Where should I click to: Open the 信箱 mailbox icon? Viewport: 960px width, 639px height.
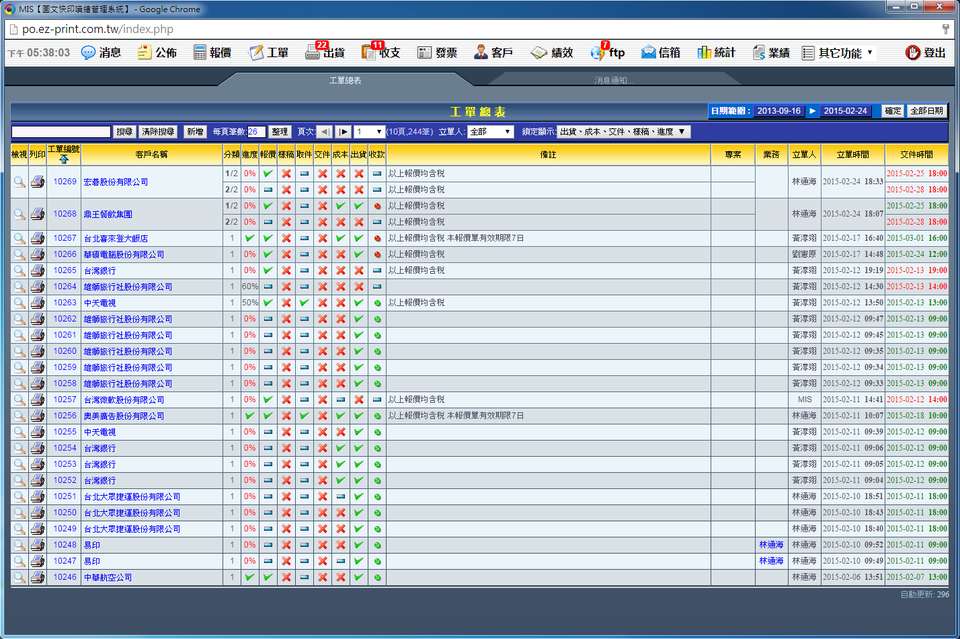649,52
